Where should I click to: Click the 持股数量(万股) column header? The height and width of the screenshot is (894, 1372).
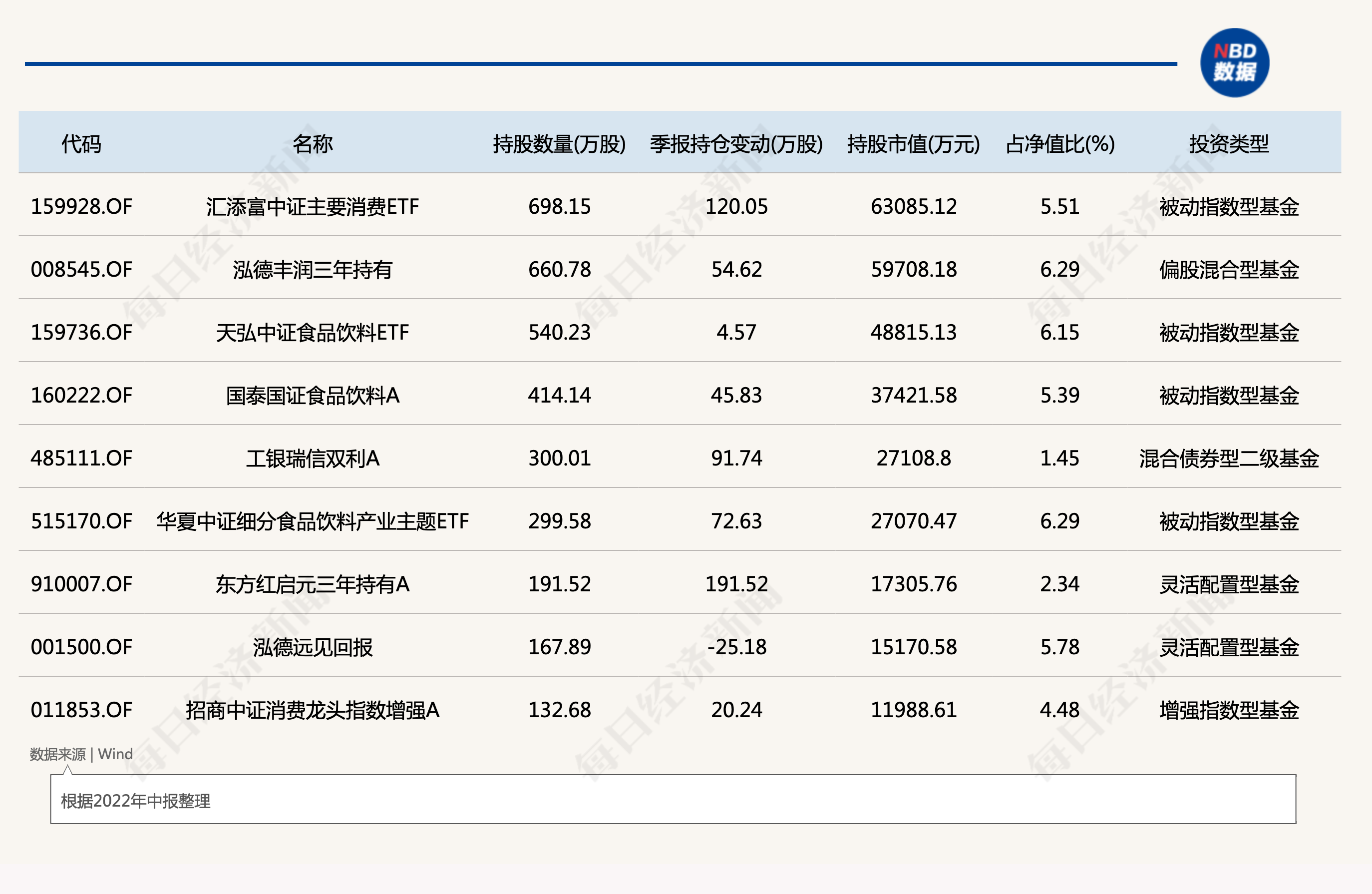tap(559, 144)
